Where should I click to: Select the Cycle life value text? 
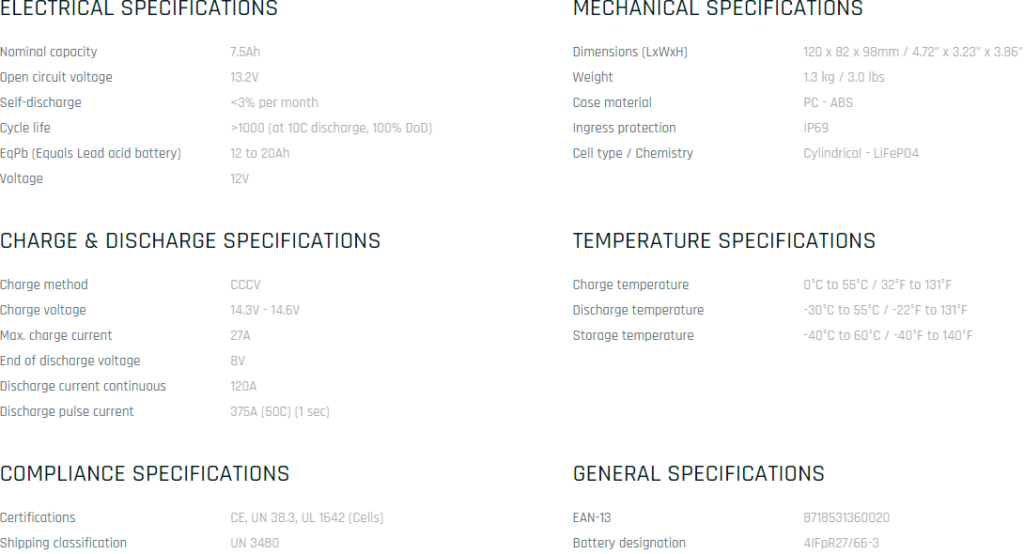(331, 128)
